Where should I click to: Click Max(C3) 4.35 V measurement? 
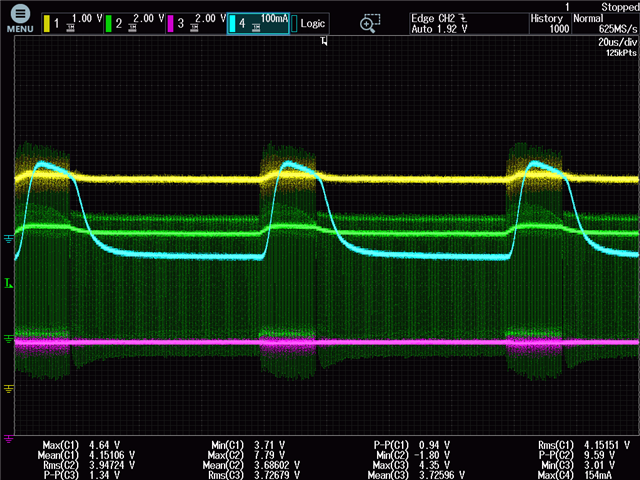411,465
